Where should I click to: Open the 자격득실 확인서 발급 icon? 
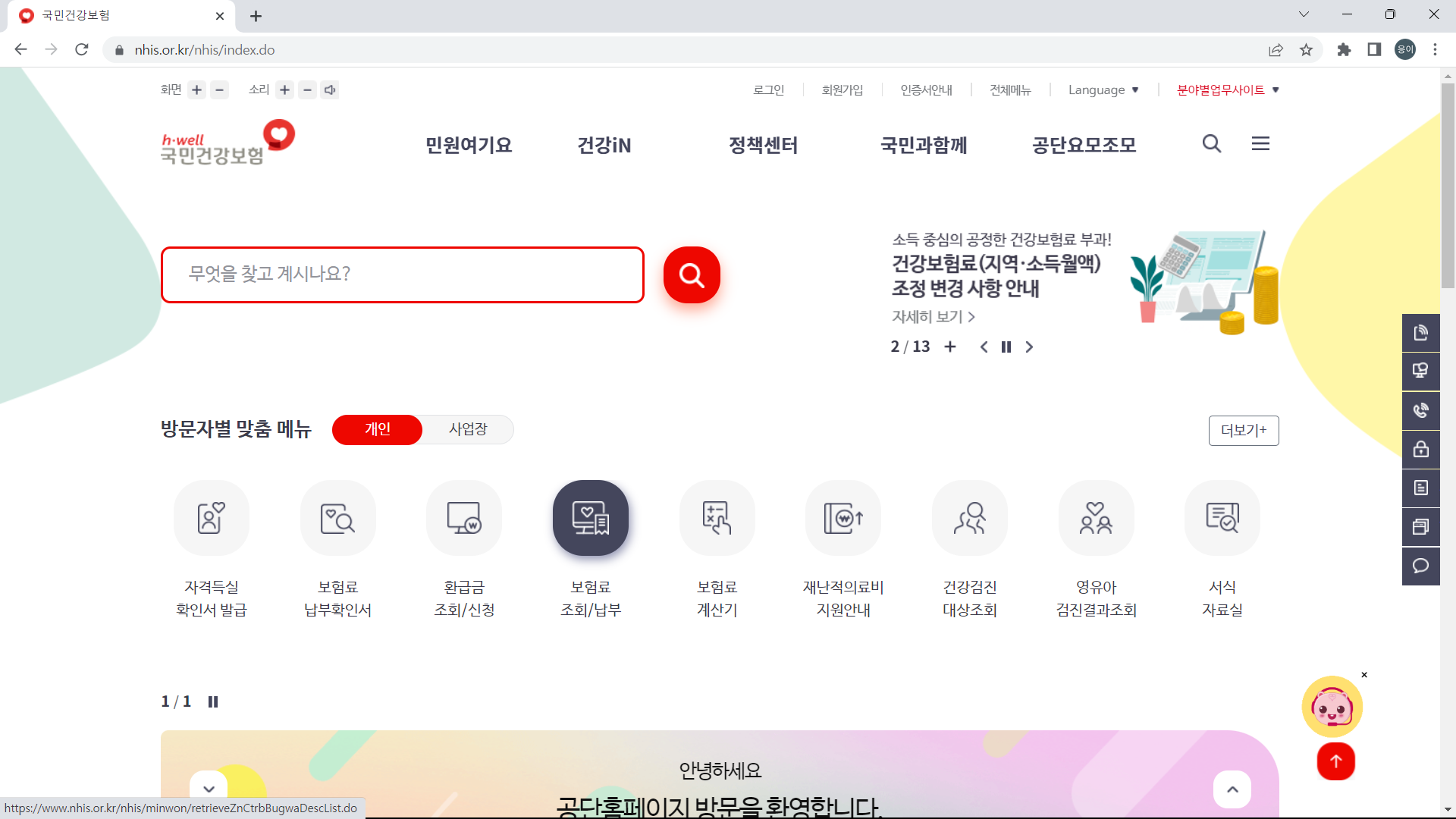pos(211,518)
